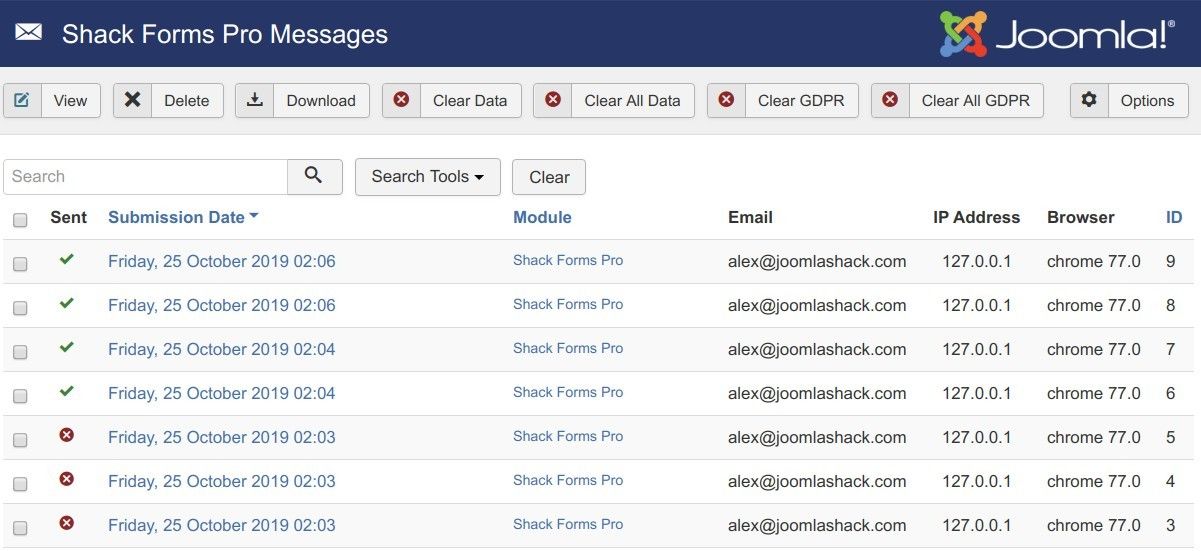1201x551 pixels.
Task: Open the submission date link for ID 3
Action: coord(222,525)
